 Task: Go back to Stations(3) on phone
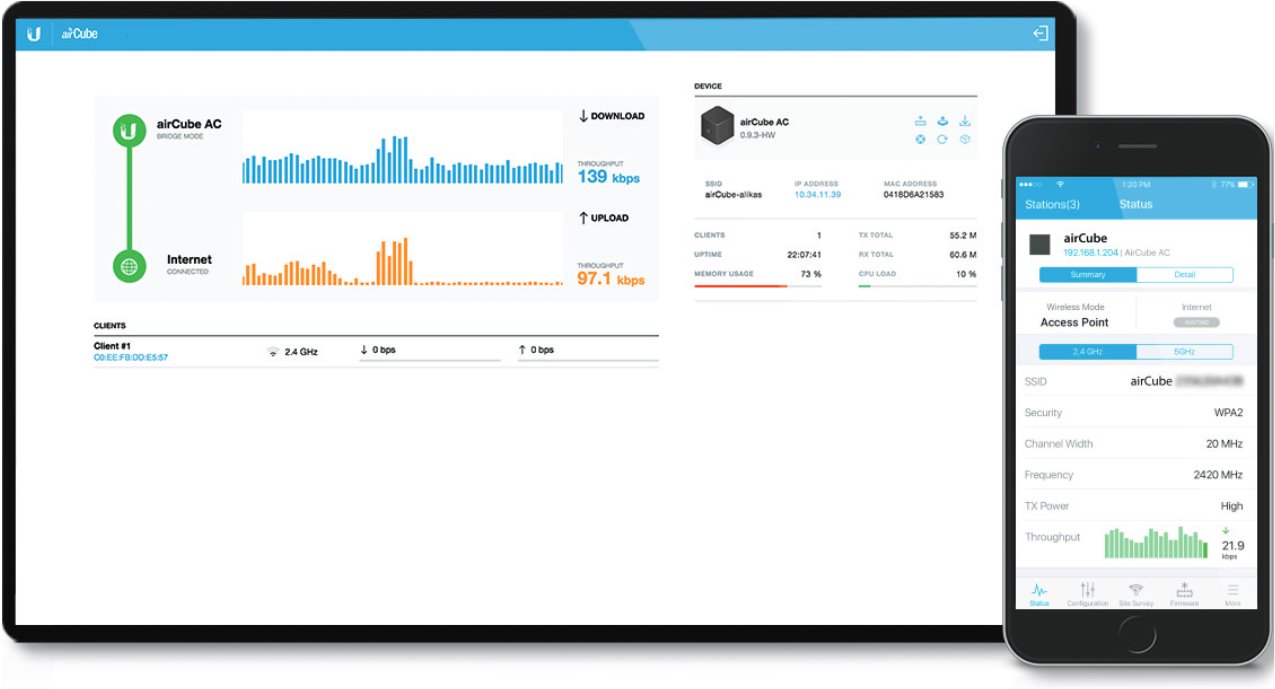tap(1052, 204)
